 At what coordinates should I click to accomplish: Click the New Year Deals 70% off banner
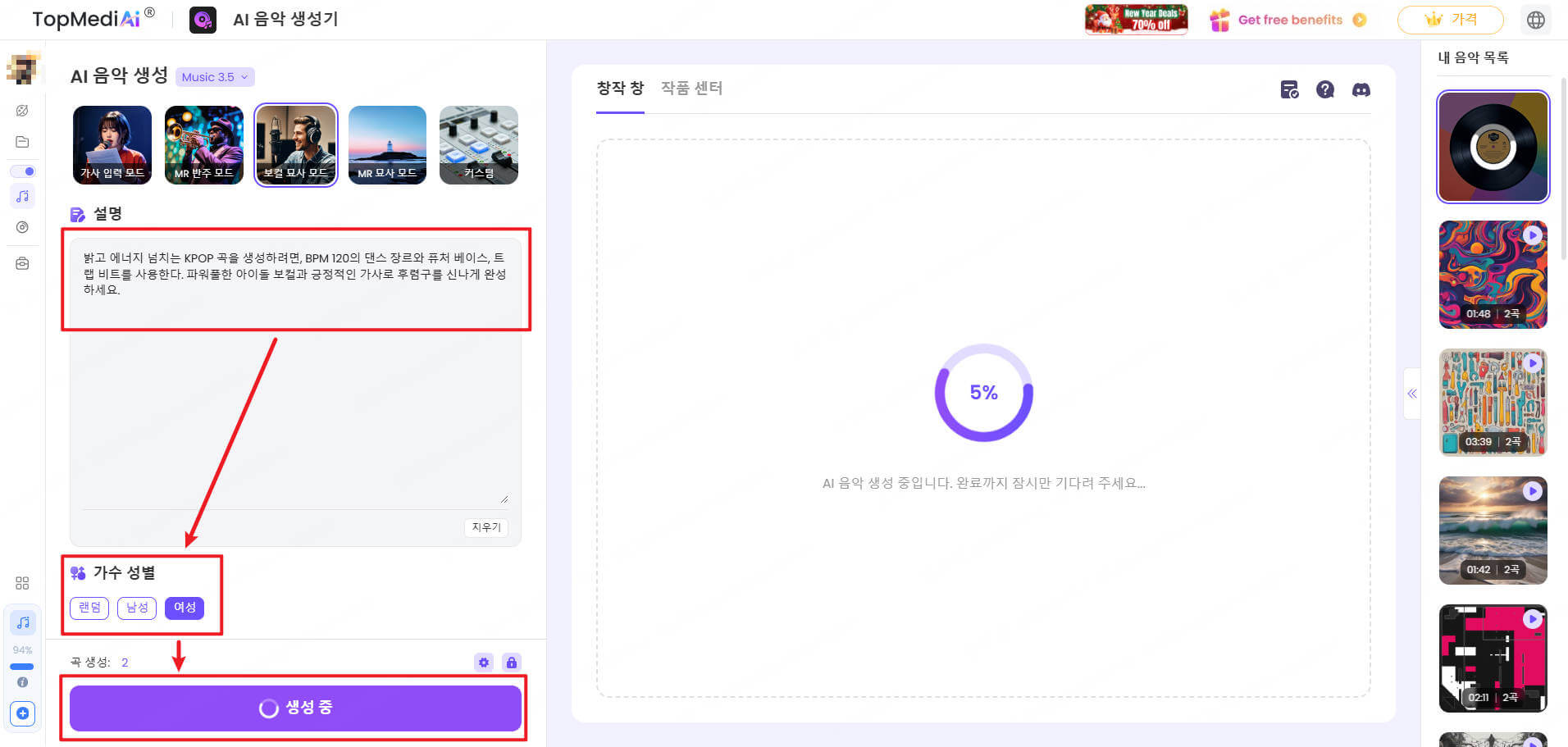point(1136,19)
